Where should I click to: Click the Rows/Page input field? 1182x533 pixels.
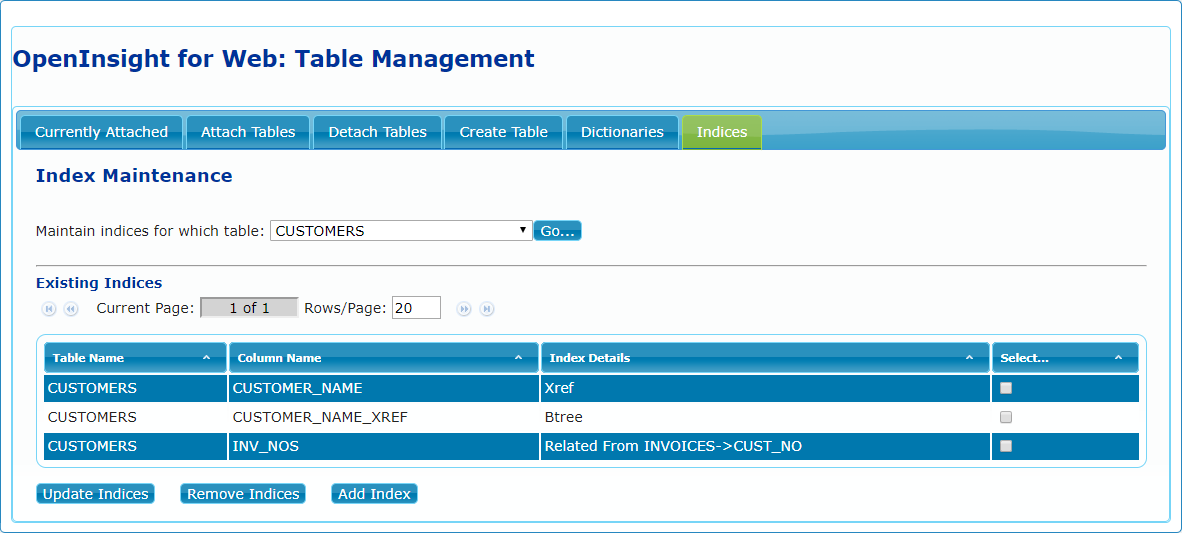pyautogui.click(x=416, y=308)
